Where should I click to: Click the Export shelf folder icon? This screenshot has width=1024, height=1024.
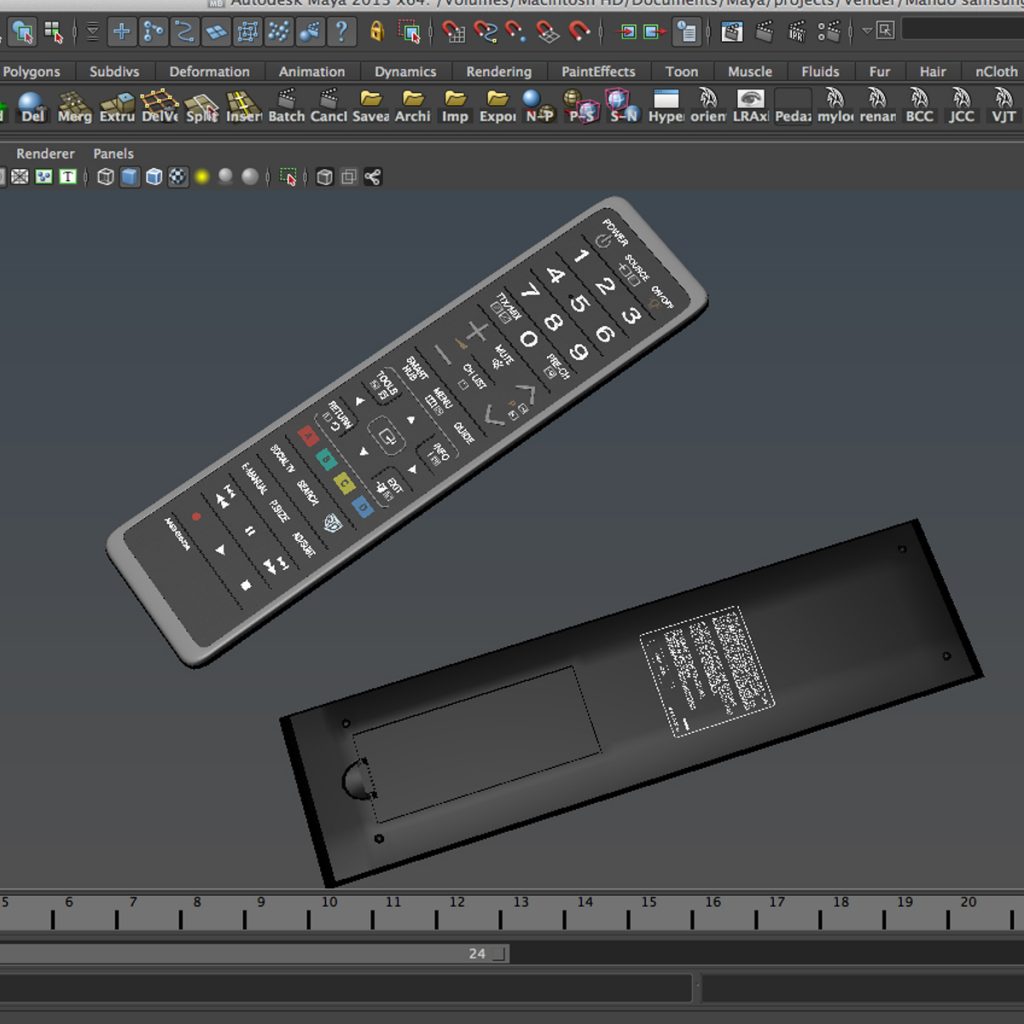coord(496,105)
